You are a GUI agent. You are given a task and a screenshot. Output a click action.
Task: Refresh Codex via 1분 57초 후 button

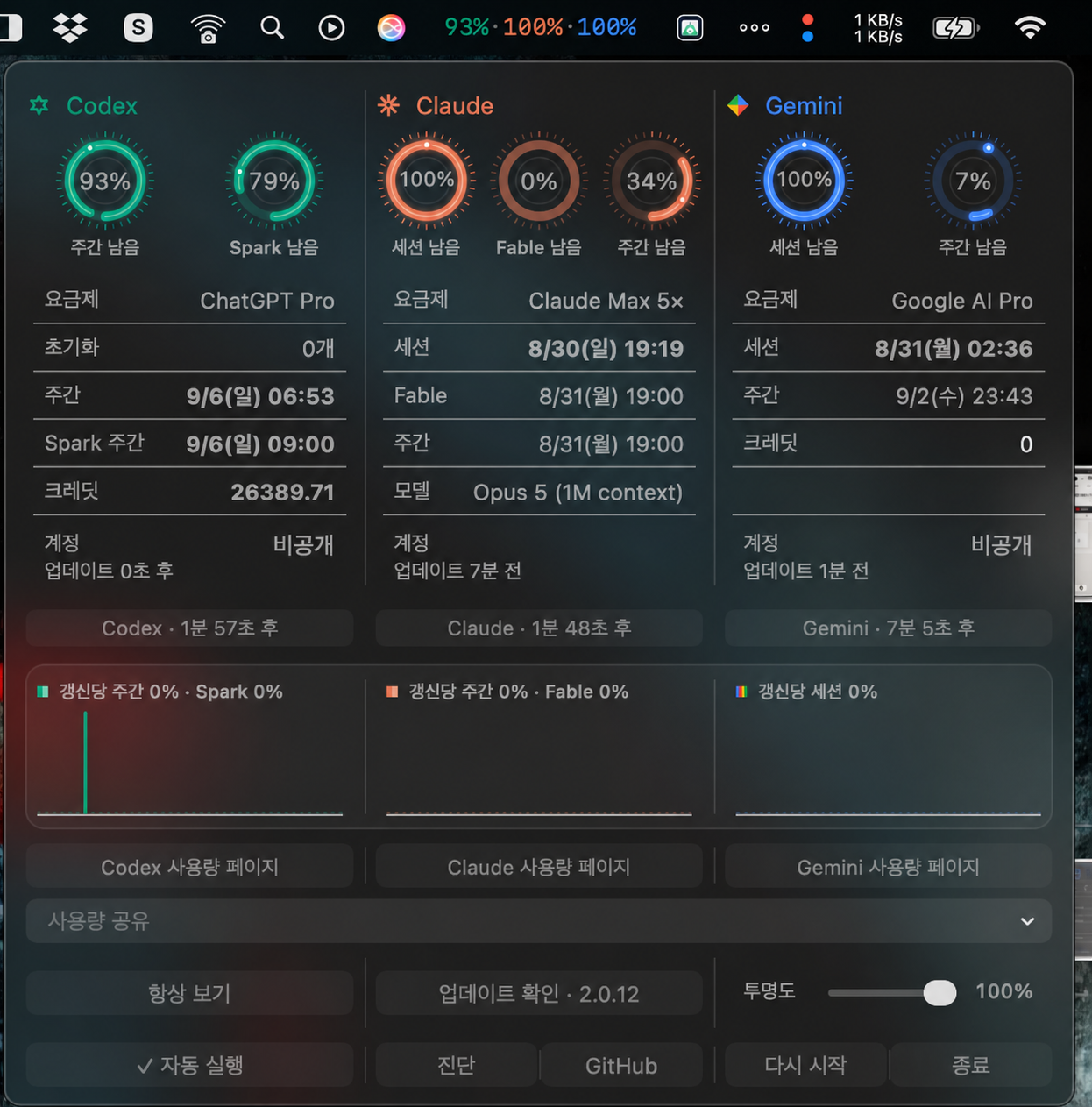coord(189,628)
